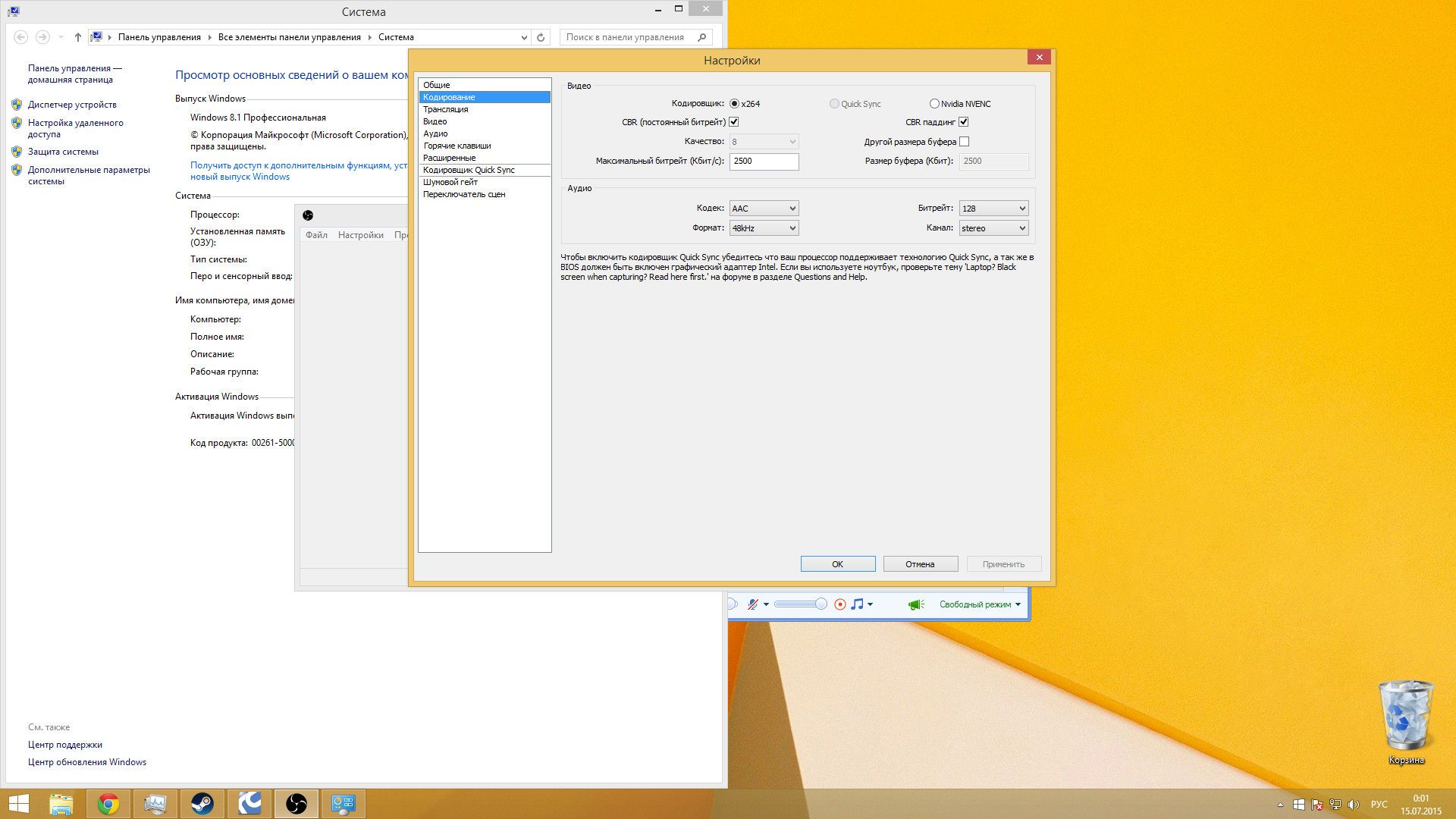The height and width of the screenshot is (819, 1456).
Task: Select Расширенные in settings list
Action: pyautogui.click(x=485, y=158)
